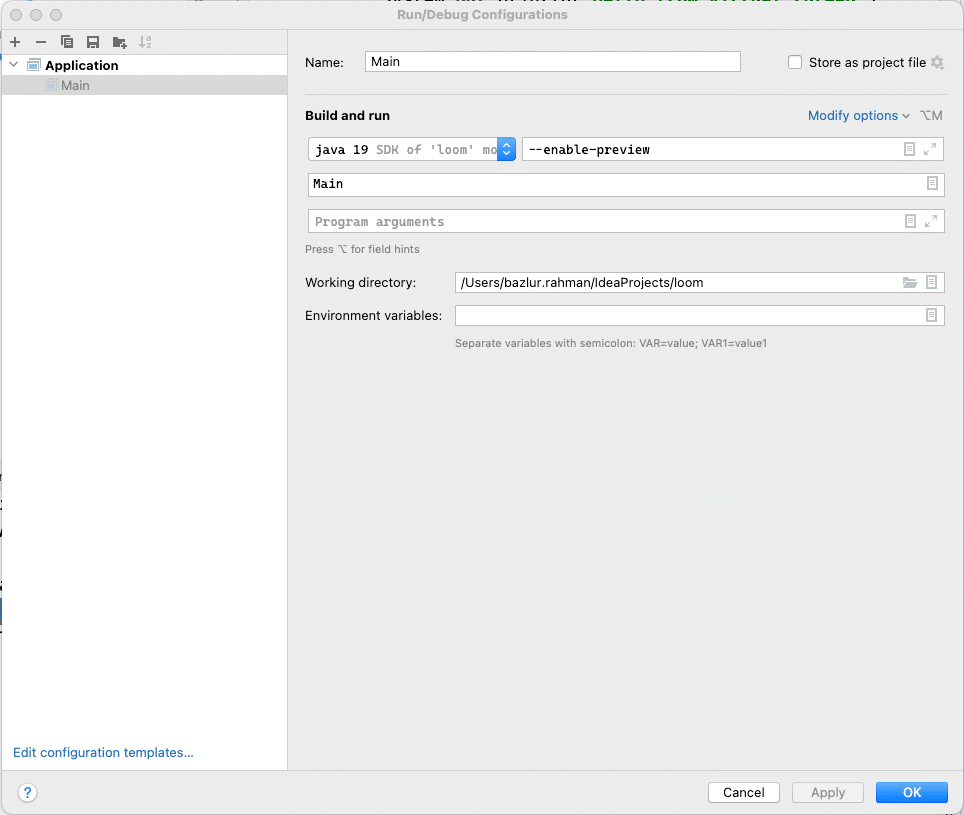The height and width of the screenshot is (815, 964).
Task: Copy the configuration using the duplicate icon
Action: pos(67,42)
